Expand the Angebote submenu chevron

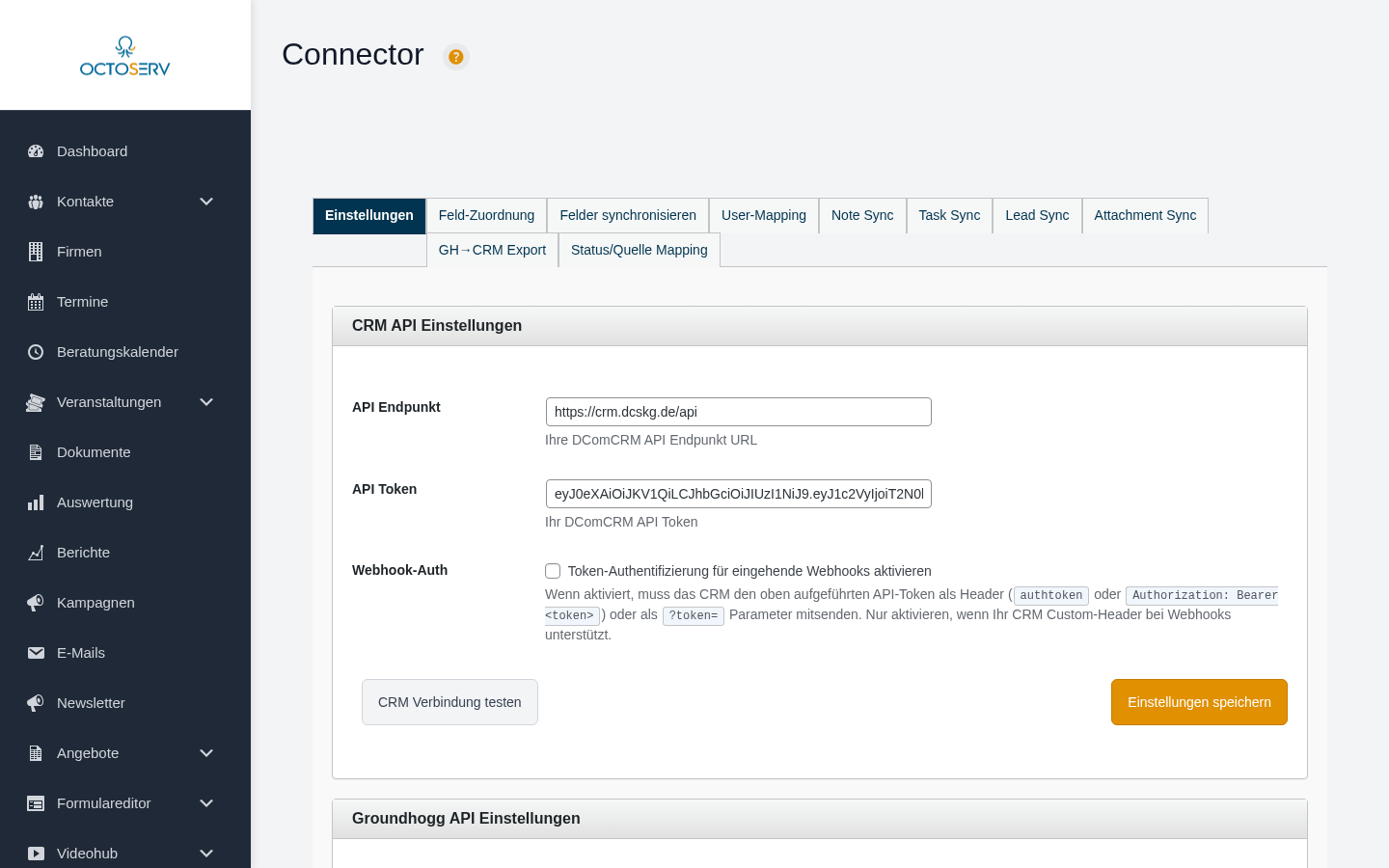(206, 753)
